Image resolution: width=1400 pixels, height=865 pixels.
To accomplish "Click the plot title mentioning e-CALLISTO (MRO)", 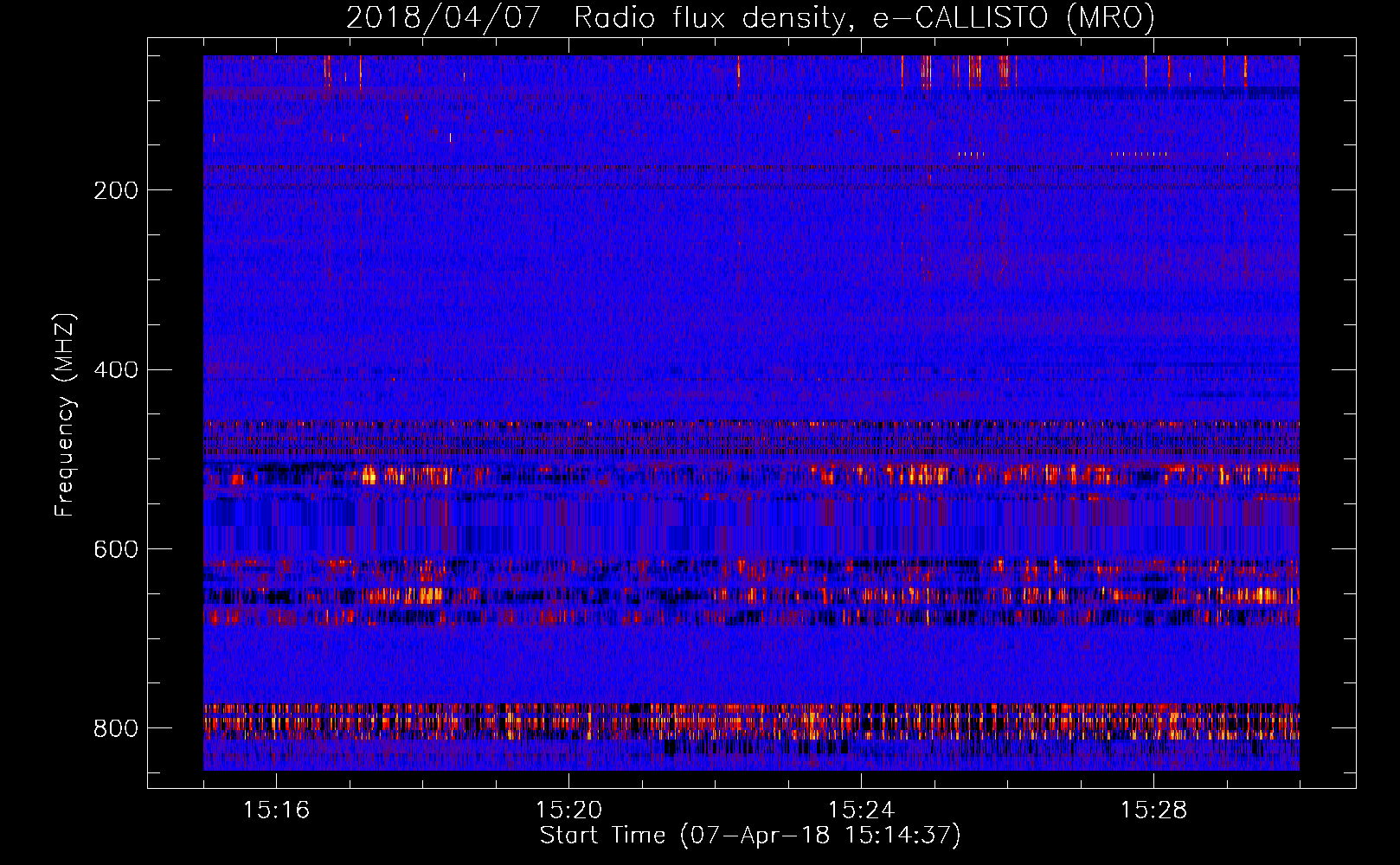I will tap(750, 17).
